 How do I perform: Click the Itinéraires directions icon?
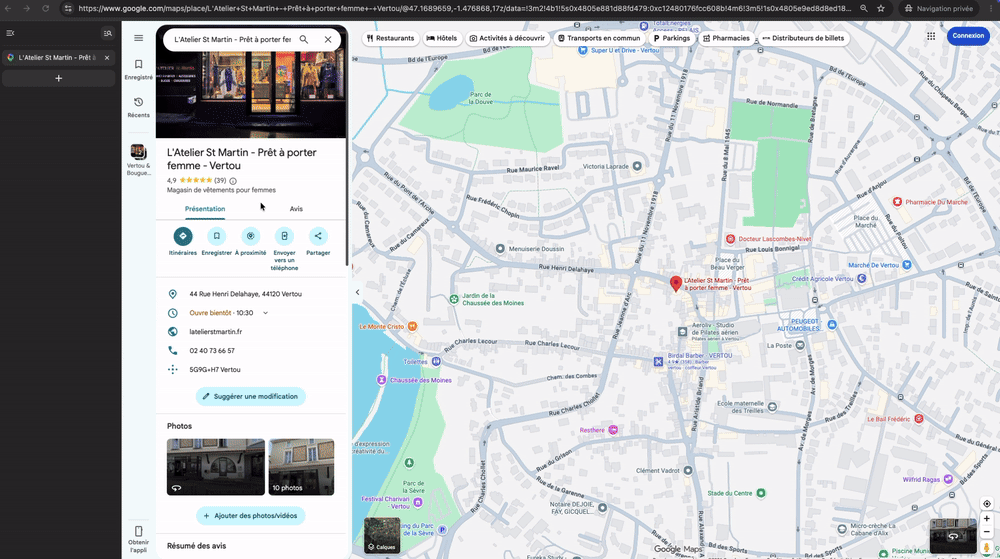[183, 236]
